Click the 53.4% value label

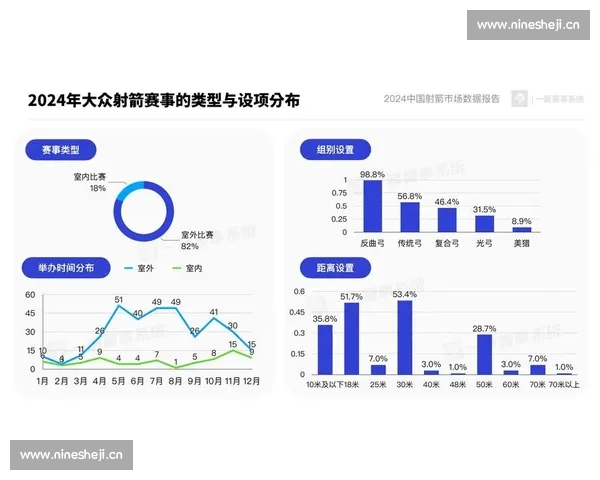pyautogui.click(x=405, y=294)
